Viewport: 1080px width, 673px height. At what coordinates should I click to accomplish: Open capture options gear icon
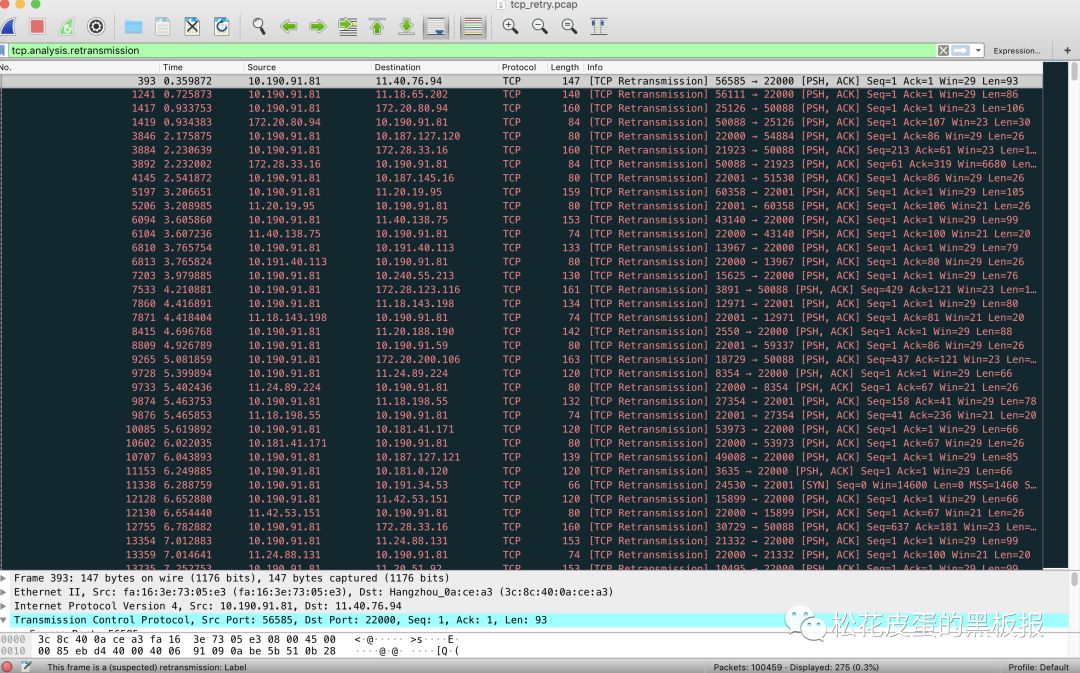(96, 27)
